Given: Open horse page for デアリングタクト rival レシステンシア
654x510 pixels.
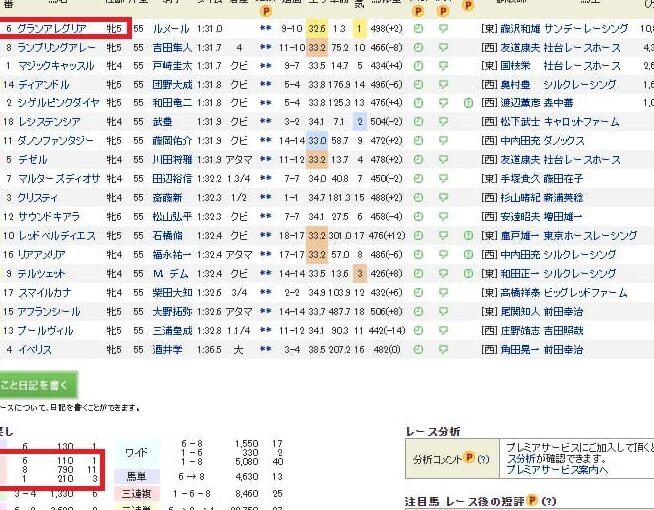Looking at the screenshot, I should point(52,121).
